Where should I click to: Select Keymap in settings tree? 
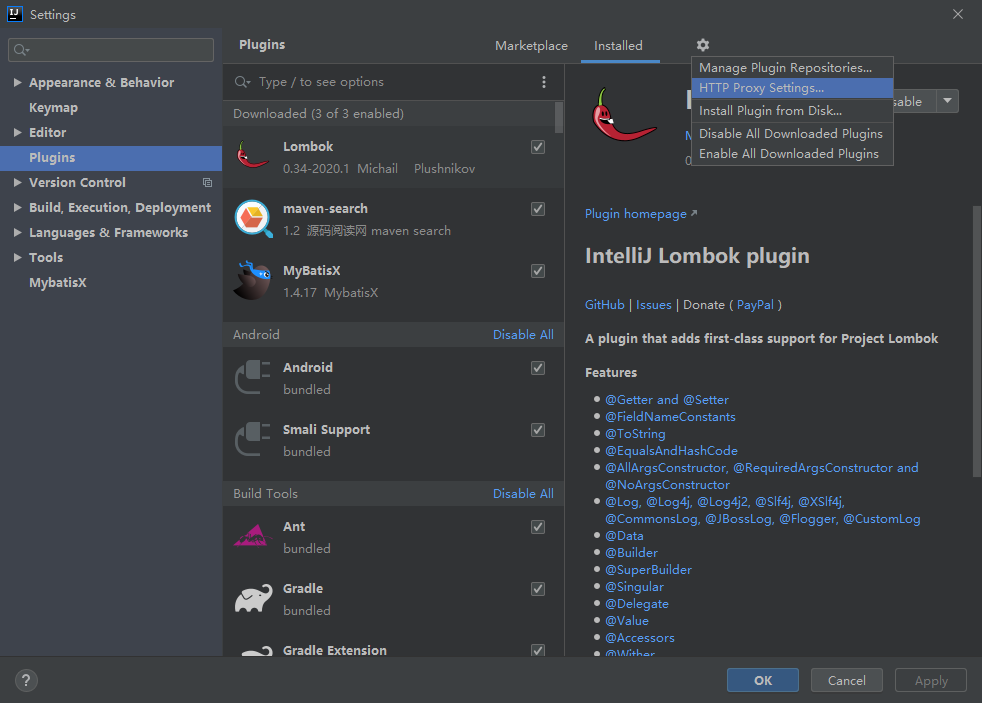point(54,108)
